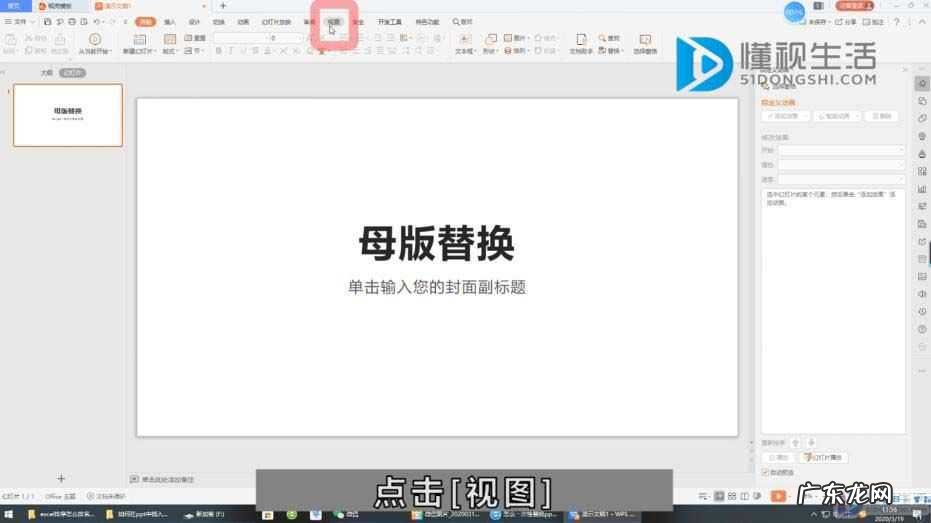Move animation order up with arrow icon
The image size is (931, 523).
(x=796, y=443)
